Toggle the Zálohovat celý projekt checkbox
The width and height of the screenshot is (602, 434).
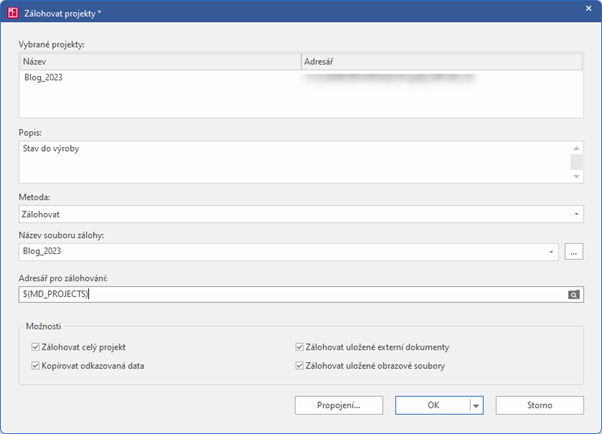tap(36, 347)
